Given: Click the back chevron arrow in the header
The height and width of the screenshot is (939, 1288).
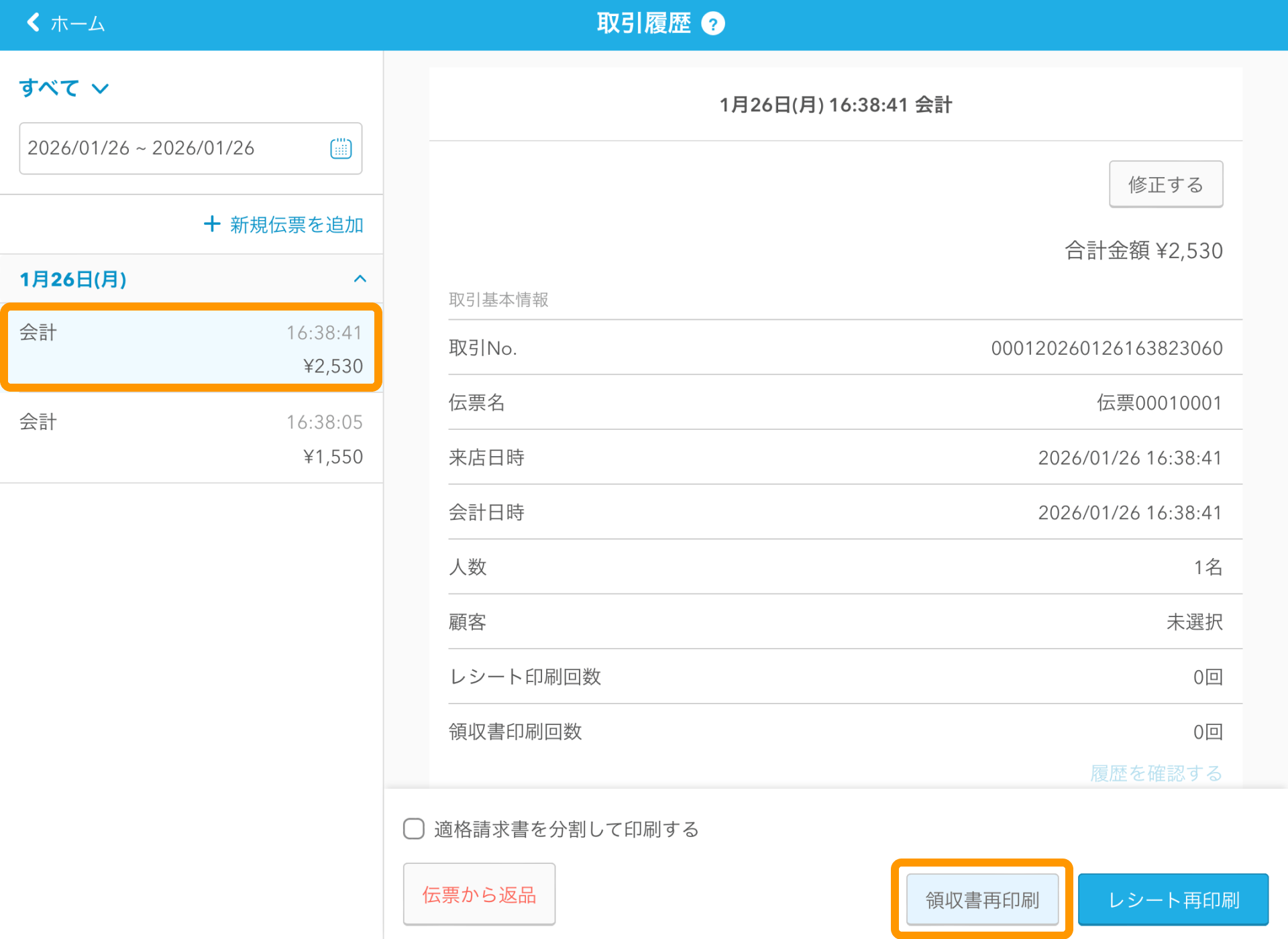Looking at the screenshot, I should (32, 22).
